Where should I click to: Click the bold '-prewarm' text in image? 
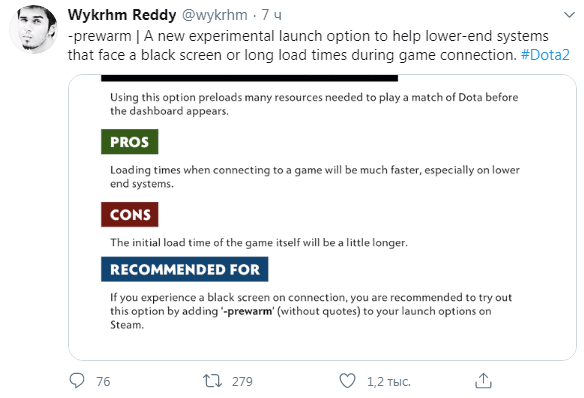pyautogui.click(x=247, y=311)
